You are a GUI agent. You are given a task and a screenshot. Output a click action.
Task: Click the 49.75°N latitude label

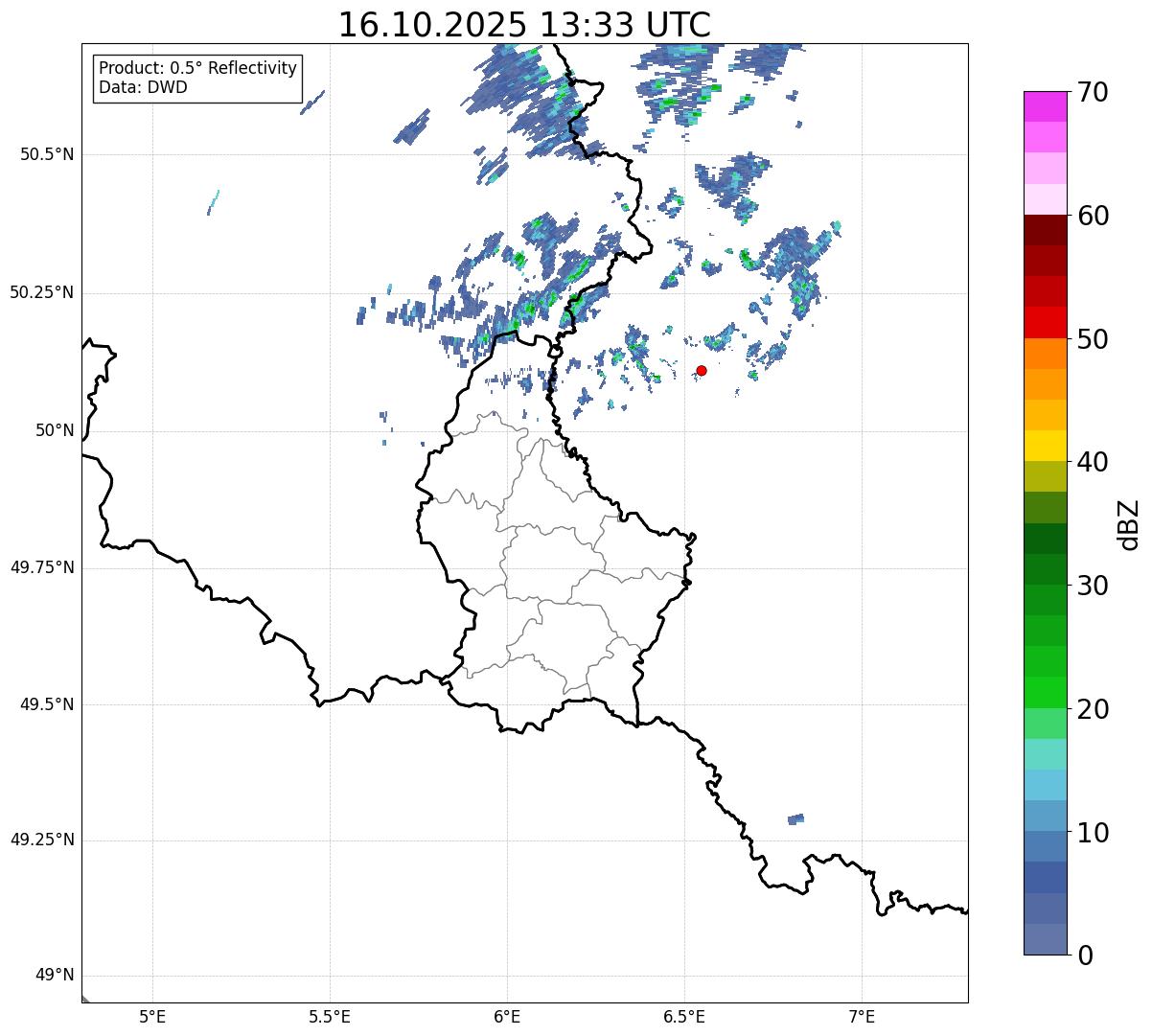[x=41, y=567]
